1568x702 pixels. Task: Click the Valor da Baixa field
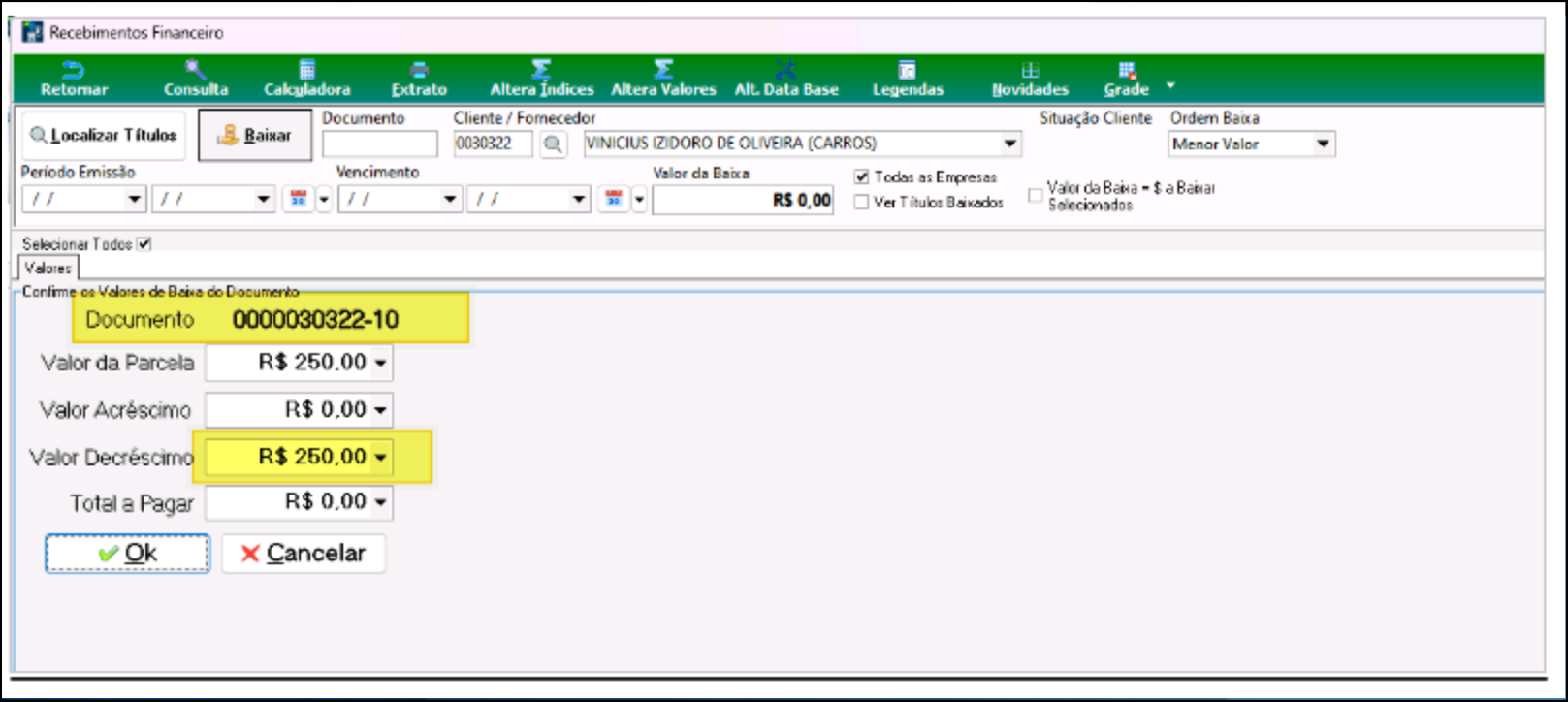[743, 201]
